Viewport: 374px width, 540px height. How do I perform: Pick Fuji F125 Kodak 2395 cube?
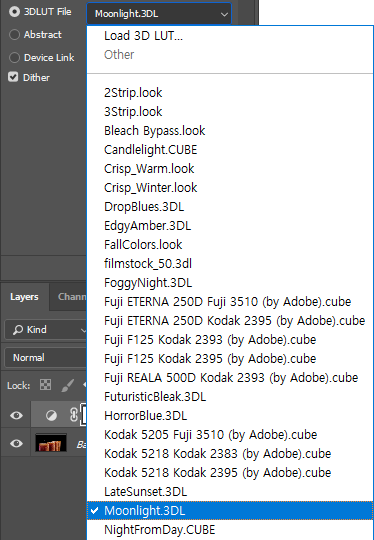[x=230, y=359]
